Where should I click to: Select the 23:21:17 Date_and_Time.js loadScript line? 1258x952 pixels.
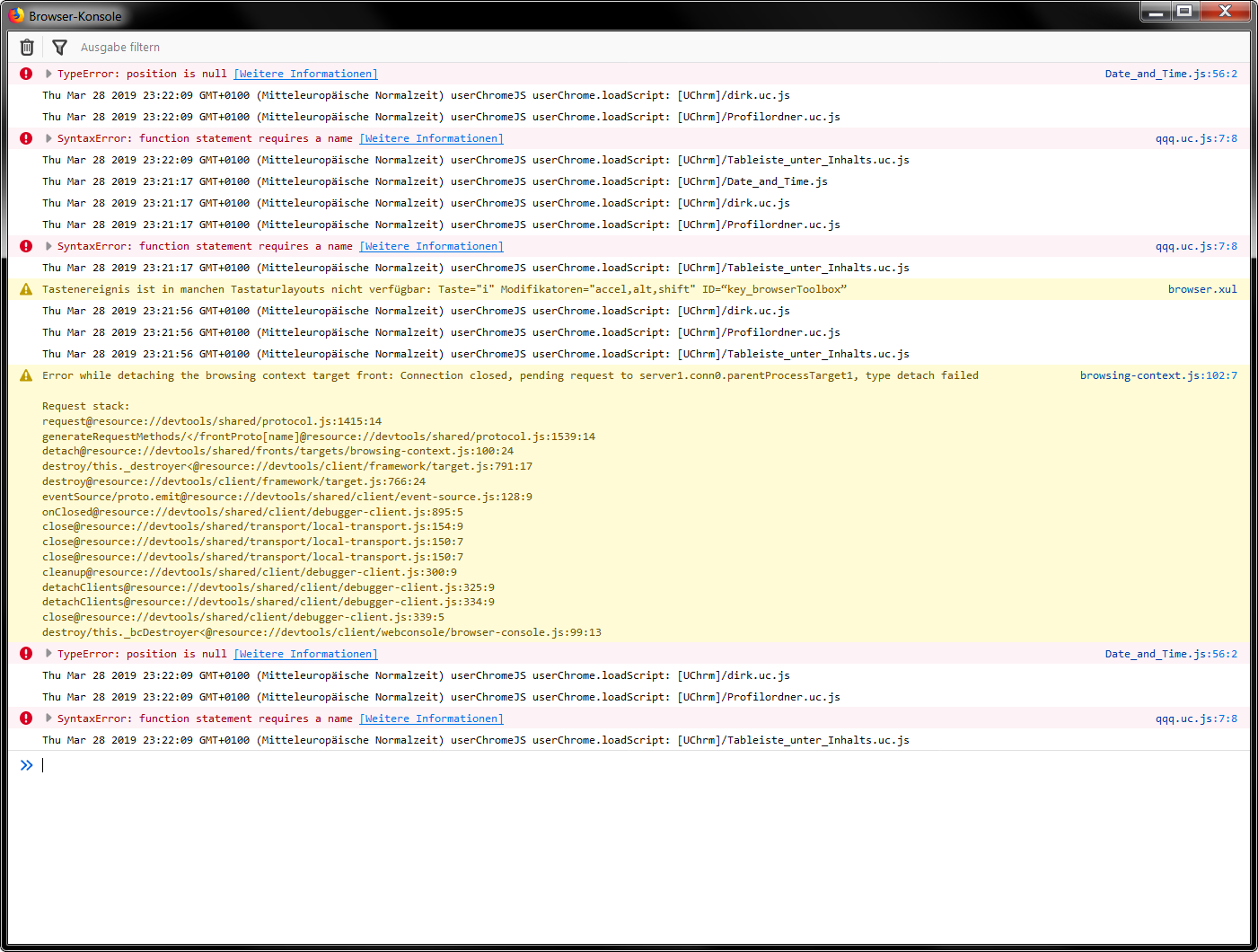pyautogui.click(x=435, y=181)
